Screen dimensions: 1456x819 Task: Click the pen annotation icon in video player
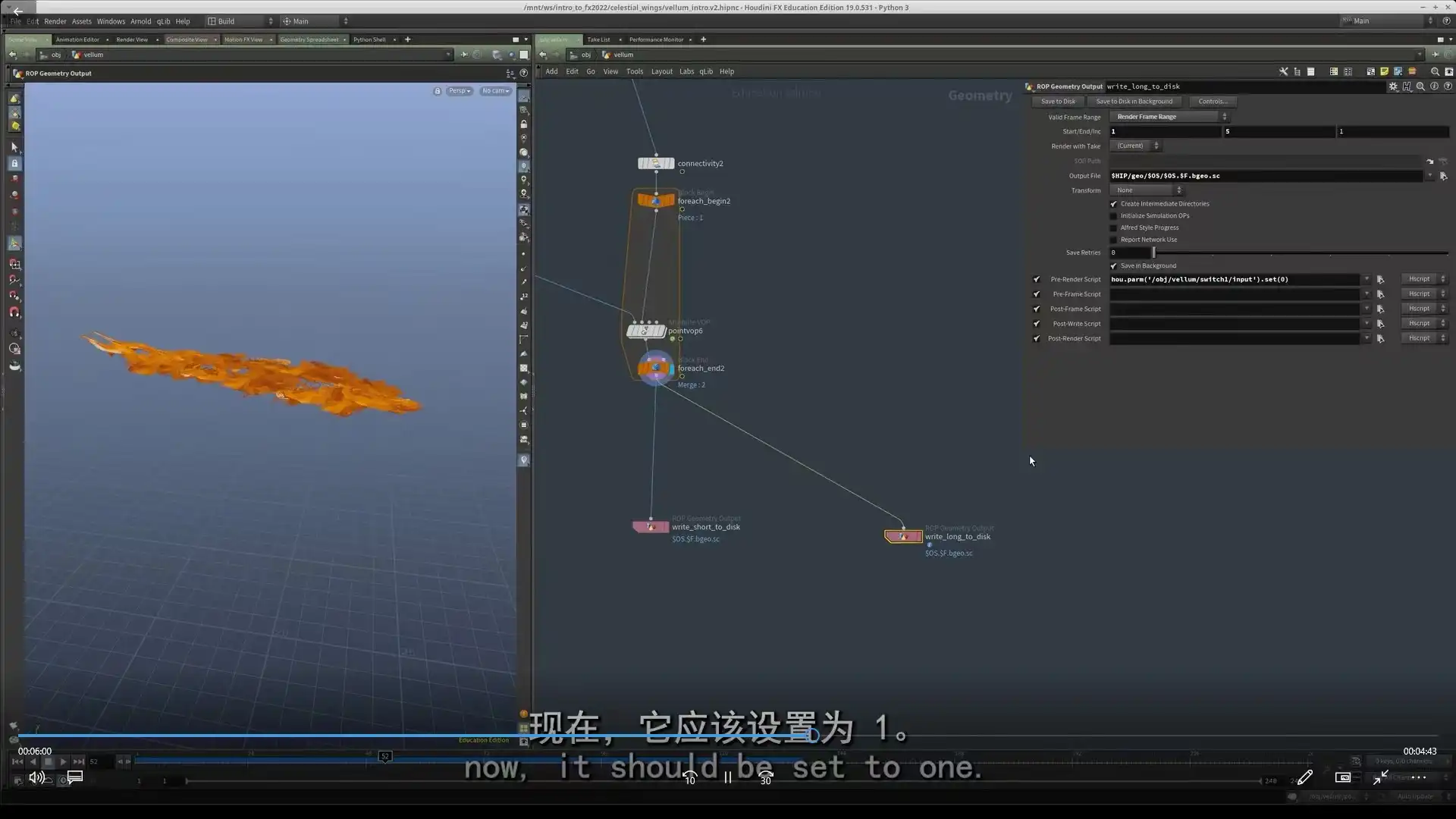pos(1304,777)
